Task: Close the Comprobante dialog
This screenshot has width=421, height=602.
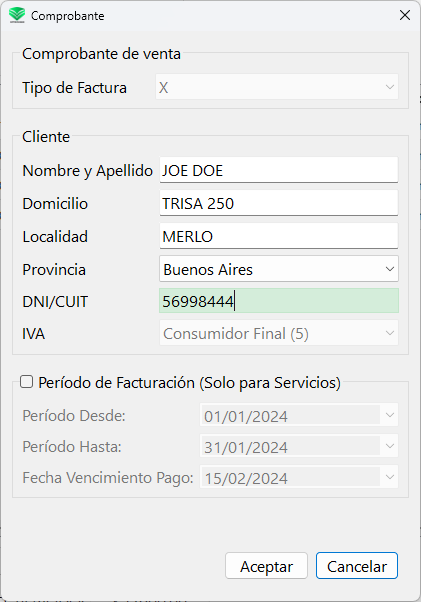Action: click(x=405, y=15)
